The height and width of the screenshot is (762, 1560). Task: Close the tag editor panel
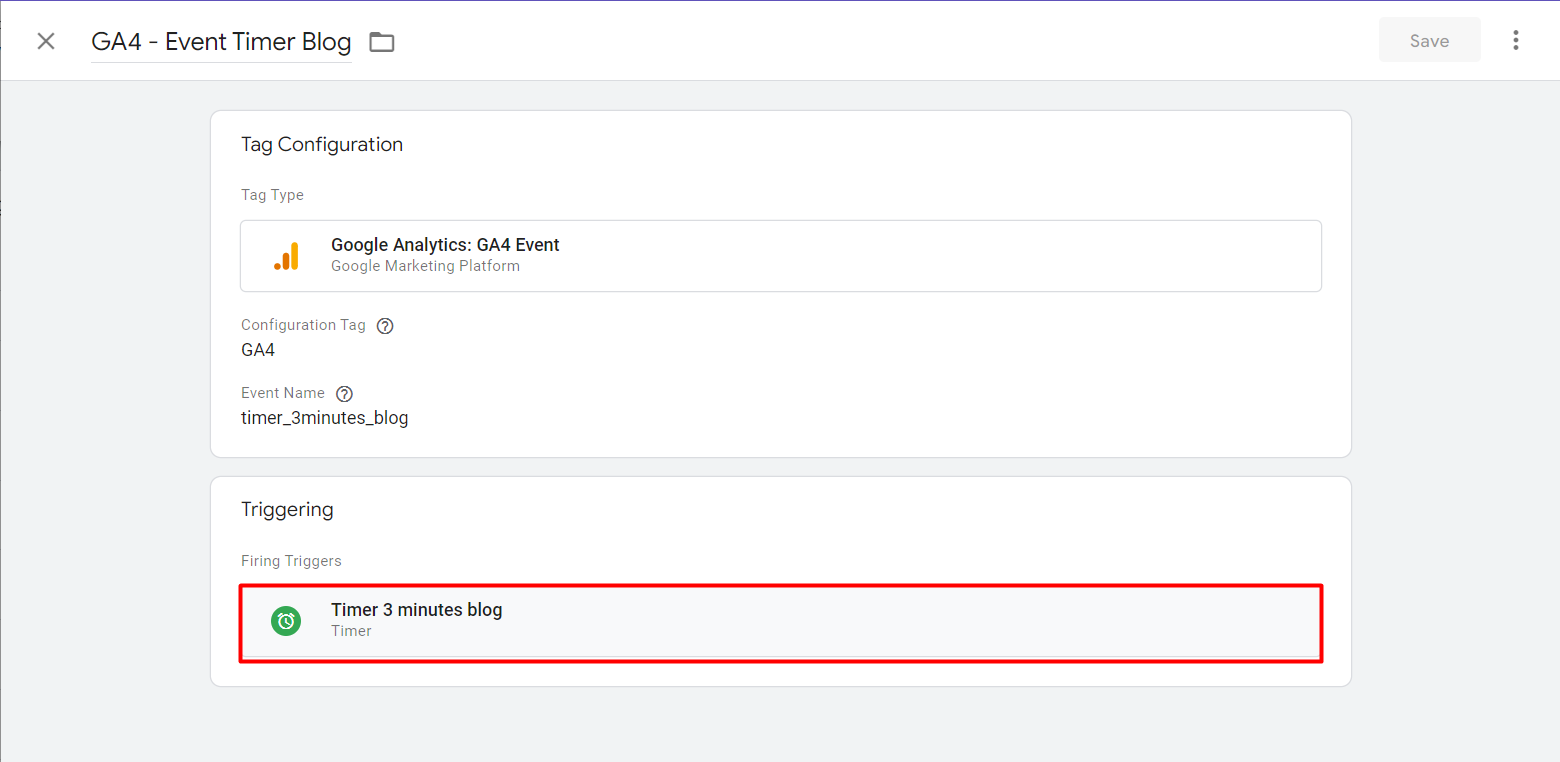point(46,41)
